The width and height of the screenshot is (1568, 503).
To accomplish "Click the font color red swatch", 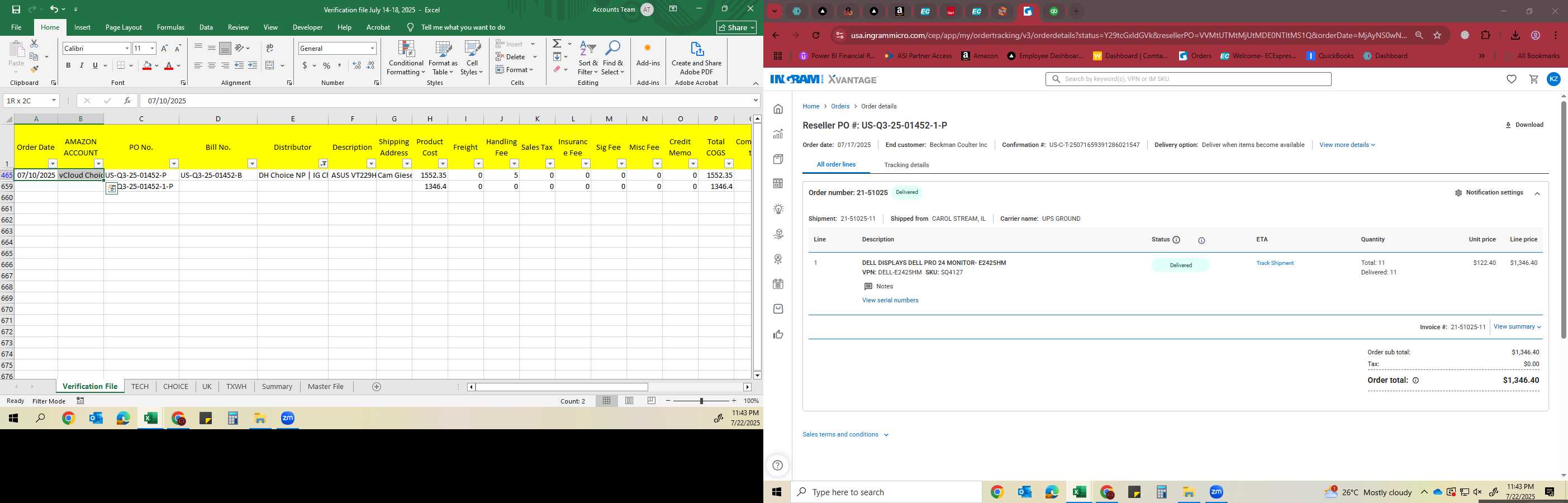I will (x=169, y=65).
